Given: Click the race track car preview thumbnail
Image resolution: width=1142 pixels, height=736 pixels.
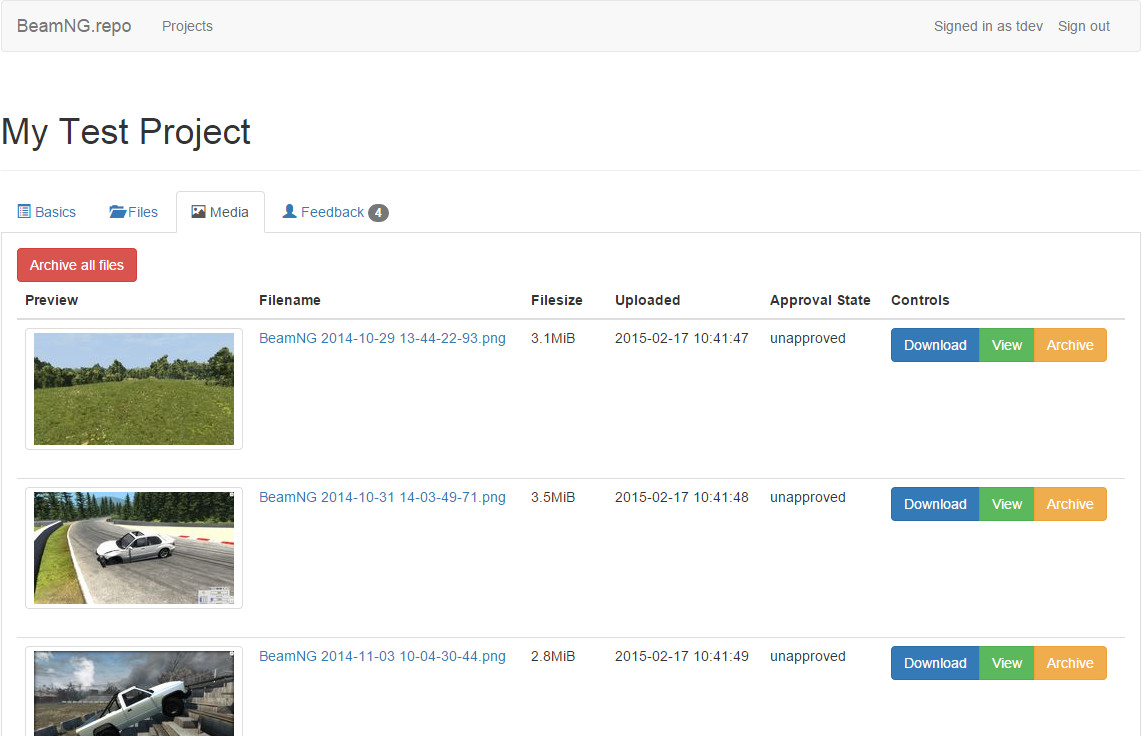Looking at the screenshot, I should coord(134,547).
